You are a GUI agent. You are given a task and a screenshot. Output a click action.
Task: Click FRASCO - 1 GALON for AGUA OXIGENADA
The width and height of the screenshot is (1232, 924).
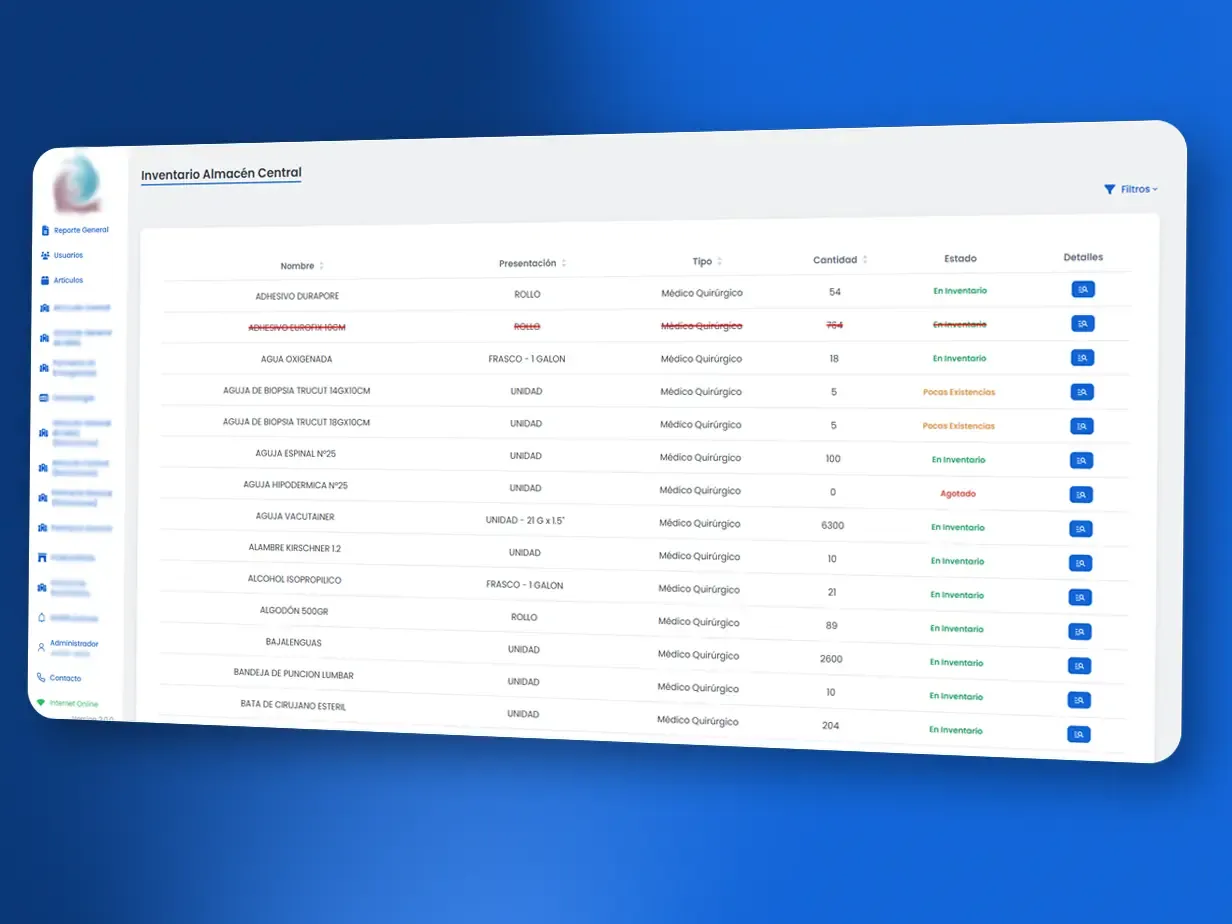[x=527, y=358]
